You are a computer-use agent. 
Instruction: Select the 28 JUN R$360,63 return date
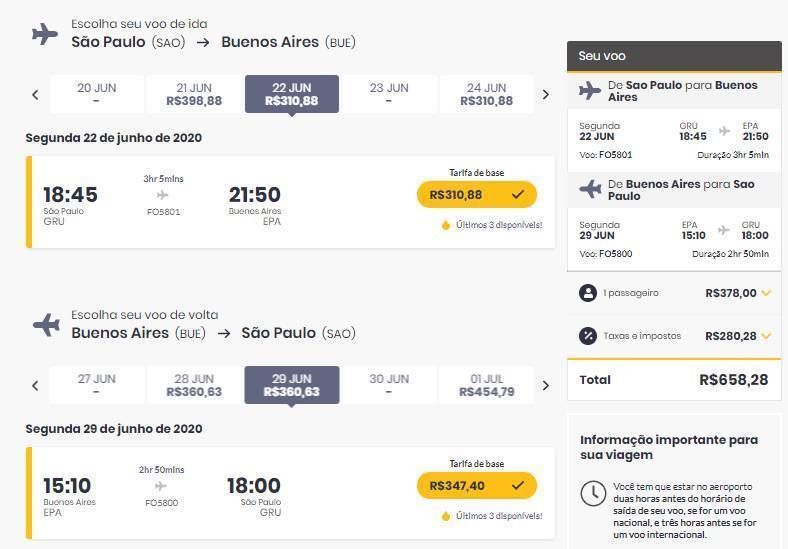coord(194,385)
